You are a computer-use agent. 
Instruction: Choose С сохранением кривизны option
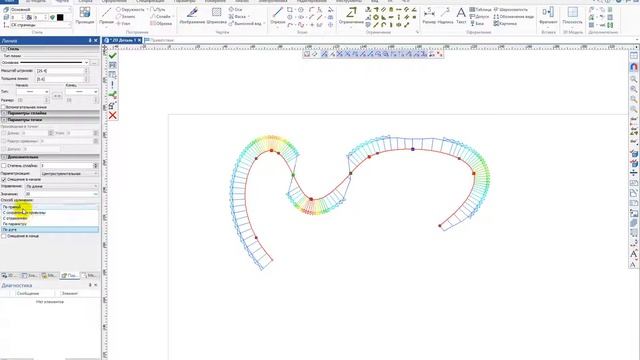pyautogui.click(x=49, y=213)
